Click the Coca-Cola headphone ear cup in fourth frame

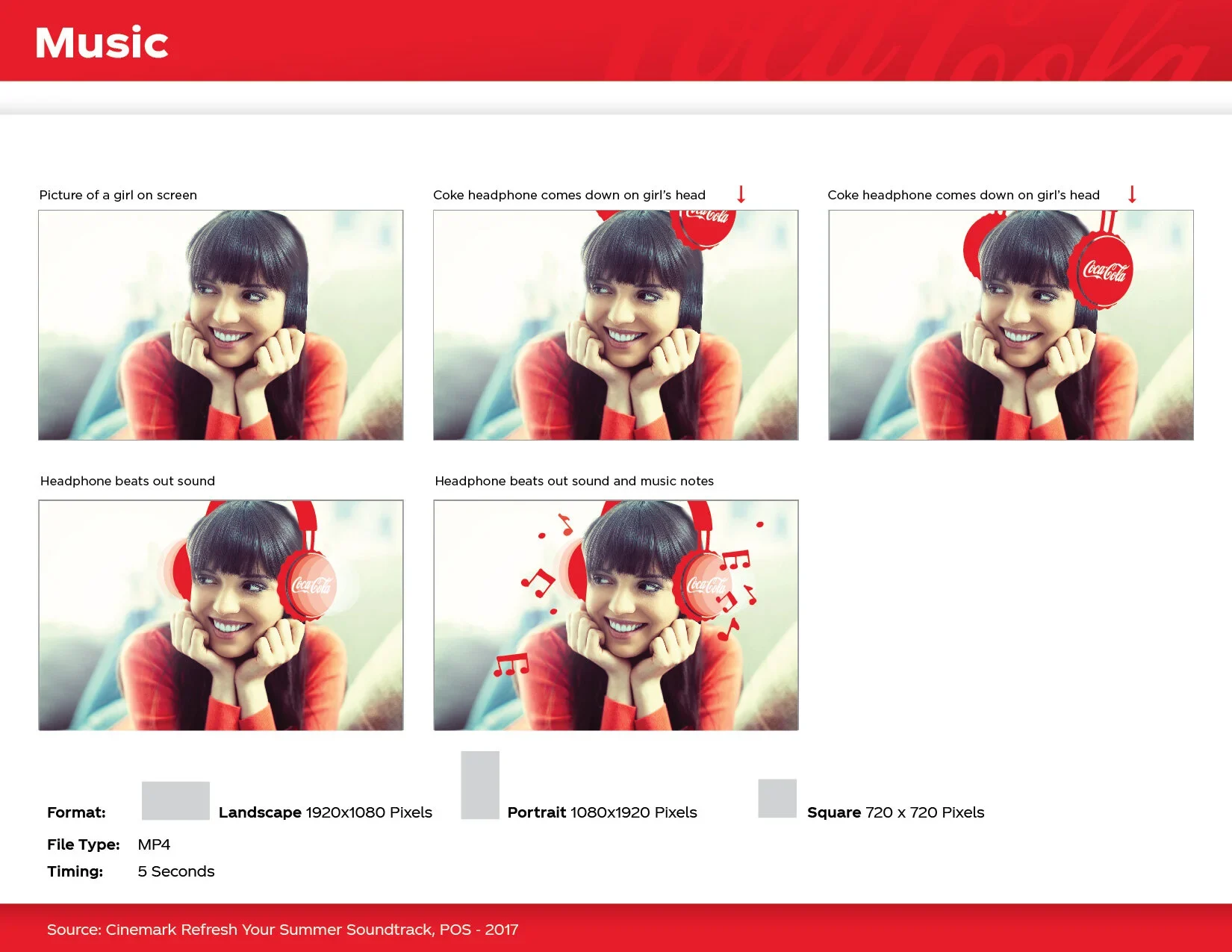(x=308, y=585)
